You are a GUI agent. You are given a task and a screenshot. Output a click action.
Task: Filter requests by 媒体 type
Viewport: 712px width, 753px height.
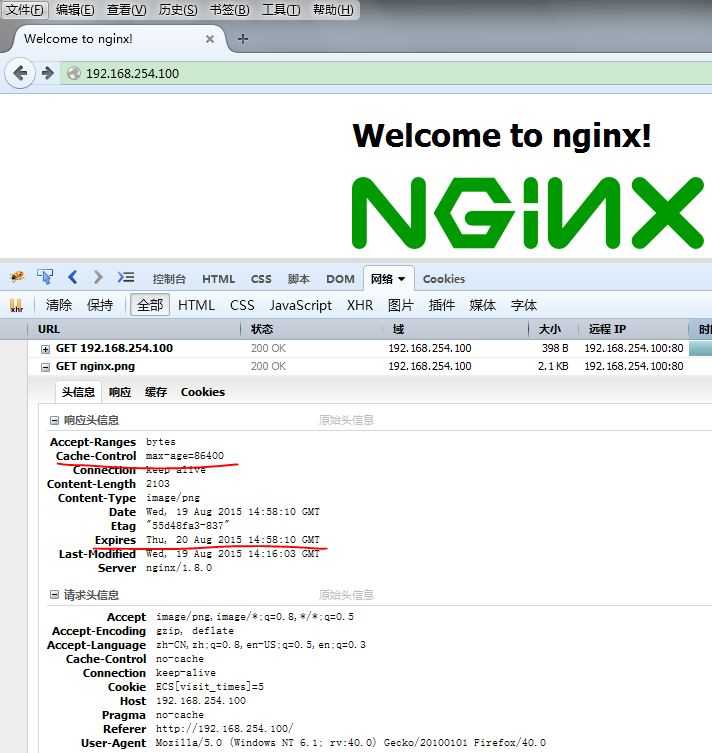point(483,305)
